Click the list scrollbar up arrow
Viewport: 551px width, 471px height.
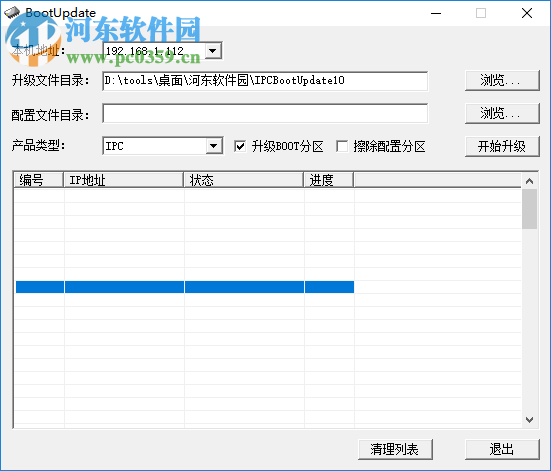coord(529,181)
